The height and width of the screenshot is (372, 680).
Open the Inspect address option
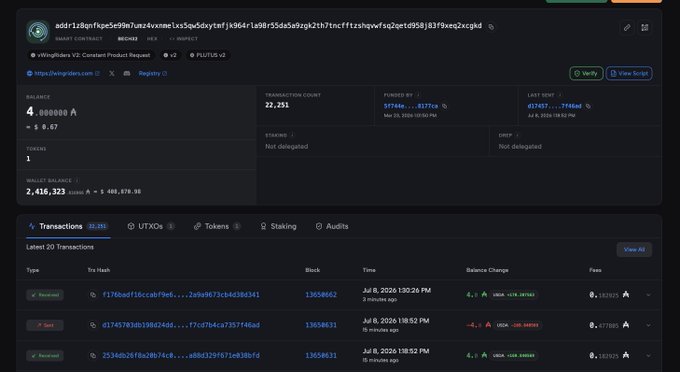183,39
